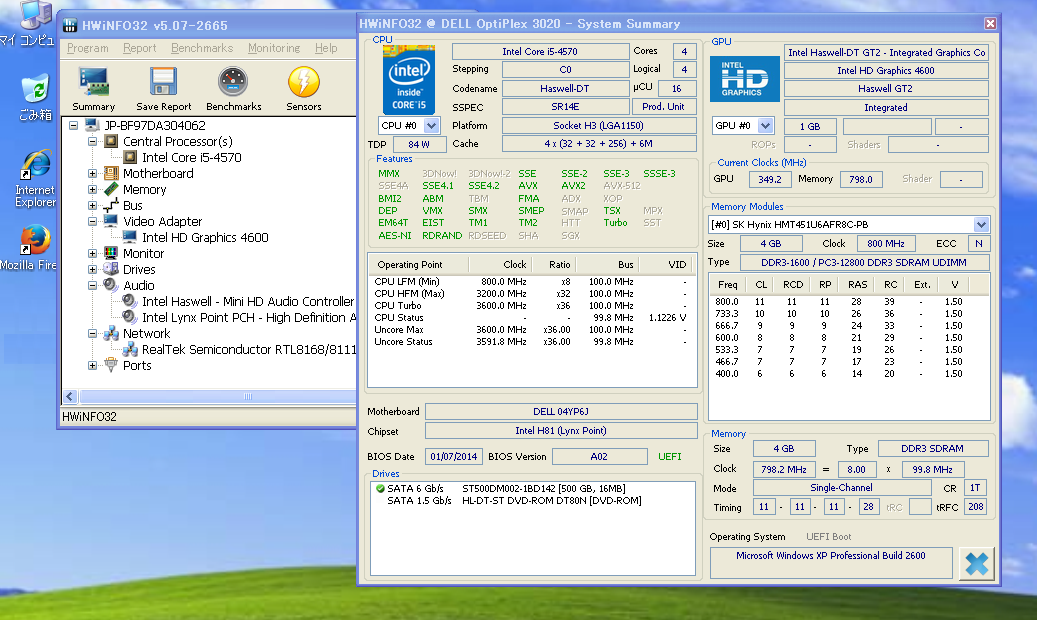Screen dimensions: 1037x620
Task: Click the Intel HD Graphics logo
Action: click(x=745, y=79)
